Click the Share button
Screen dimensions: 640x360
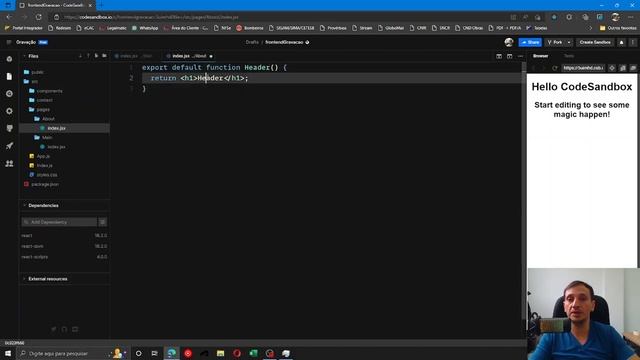pos(530,42)
